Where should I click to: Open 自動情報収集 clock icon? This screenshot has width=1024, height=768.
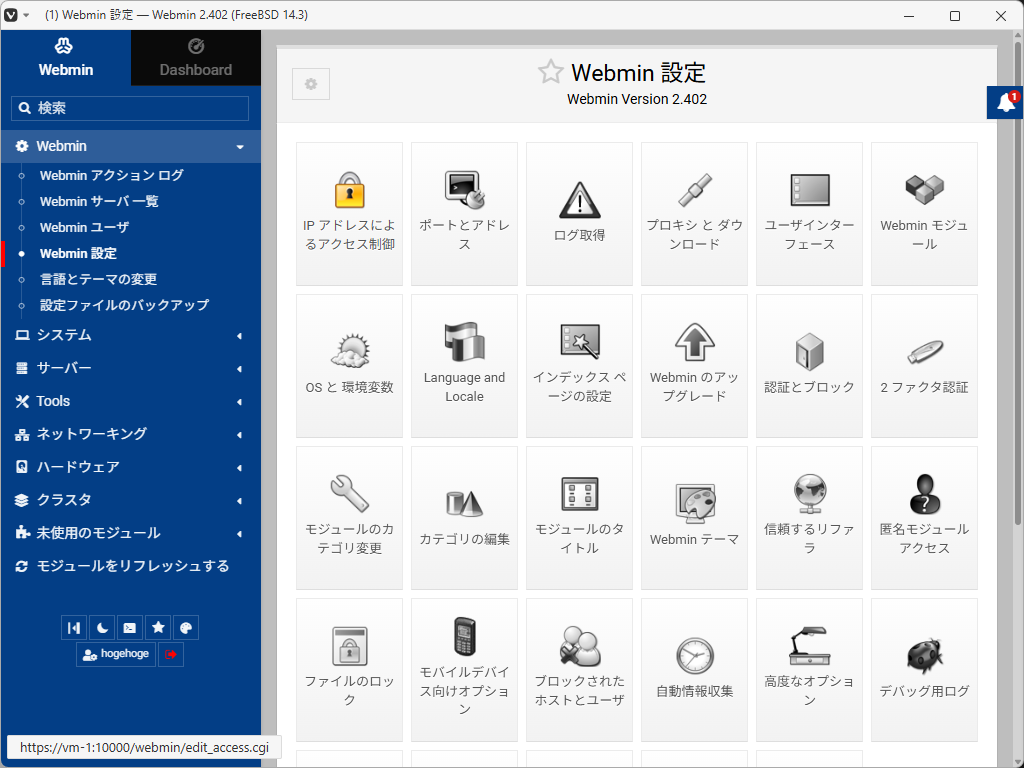click(x=694, y=656)
